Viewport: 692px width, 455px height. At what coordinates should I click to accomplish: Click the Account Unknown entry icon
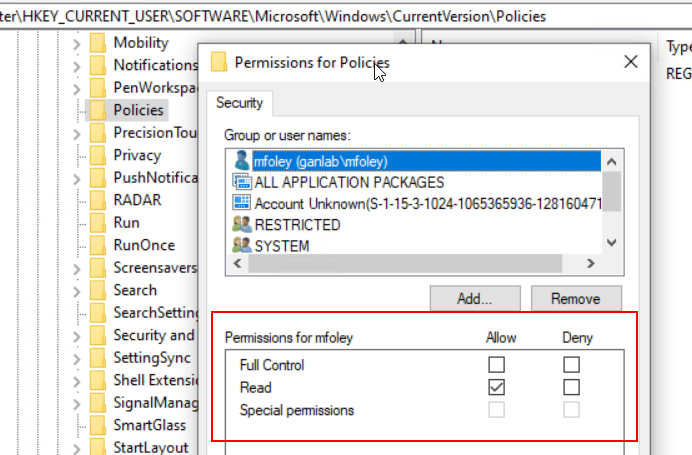point(241,203)
